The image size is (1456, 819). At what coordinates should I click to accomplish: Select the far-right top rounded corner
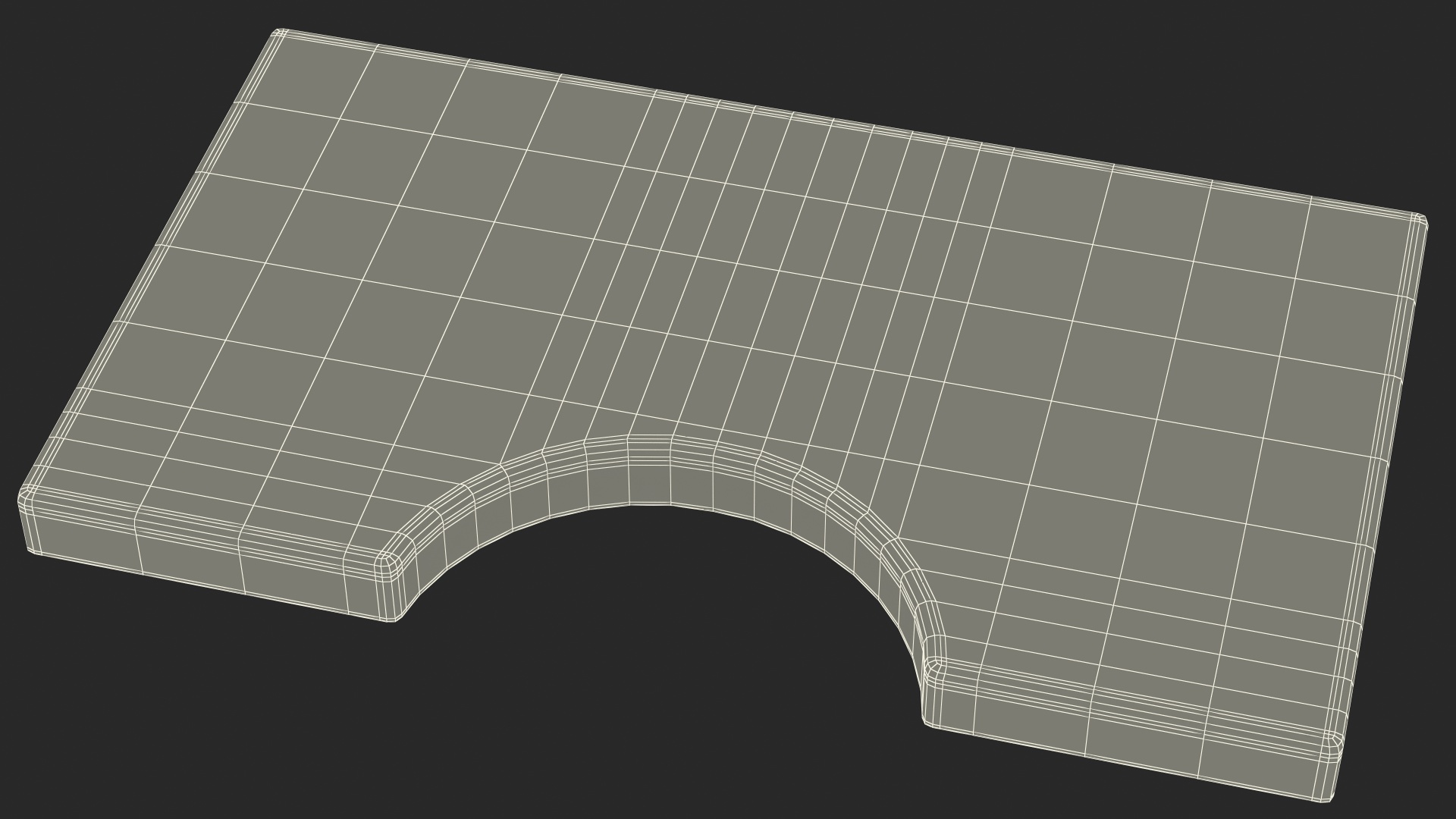(x=1420, y=221)
